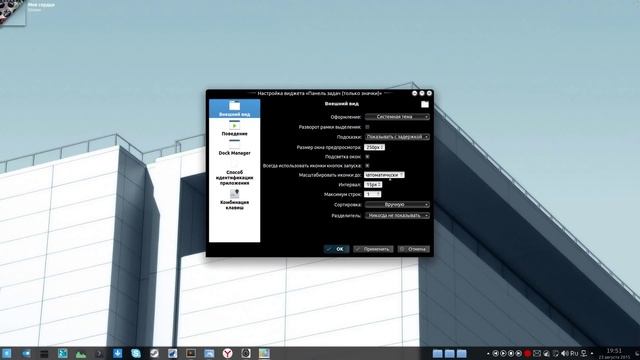
Task: Open the Разделитель dropdown
Action: (x=397, y=215)
